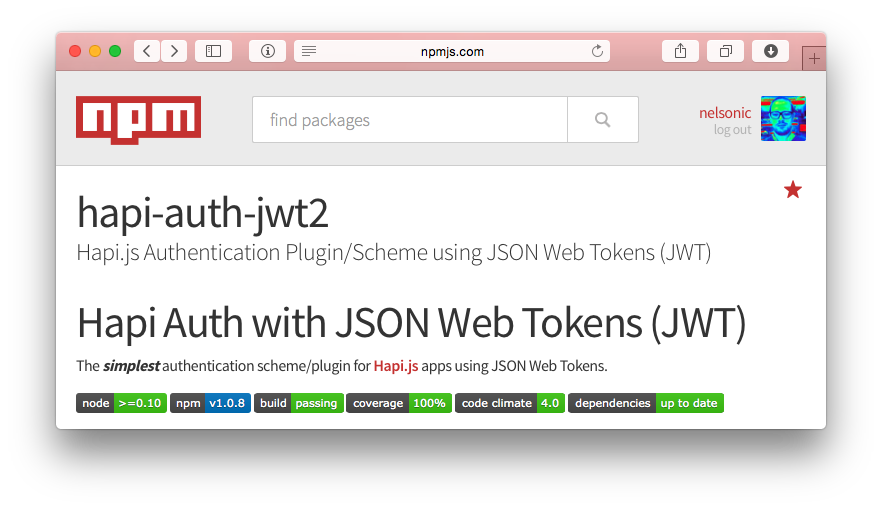The width and height of the screenshot is (882, 509).
Task: Maximize window with green button
Action: pyautogui.click(x=115, y=51)
